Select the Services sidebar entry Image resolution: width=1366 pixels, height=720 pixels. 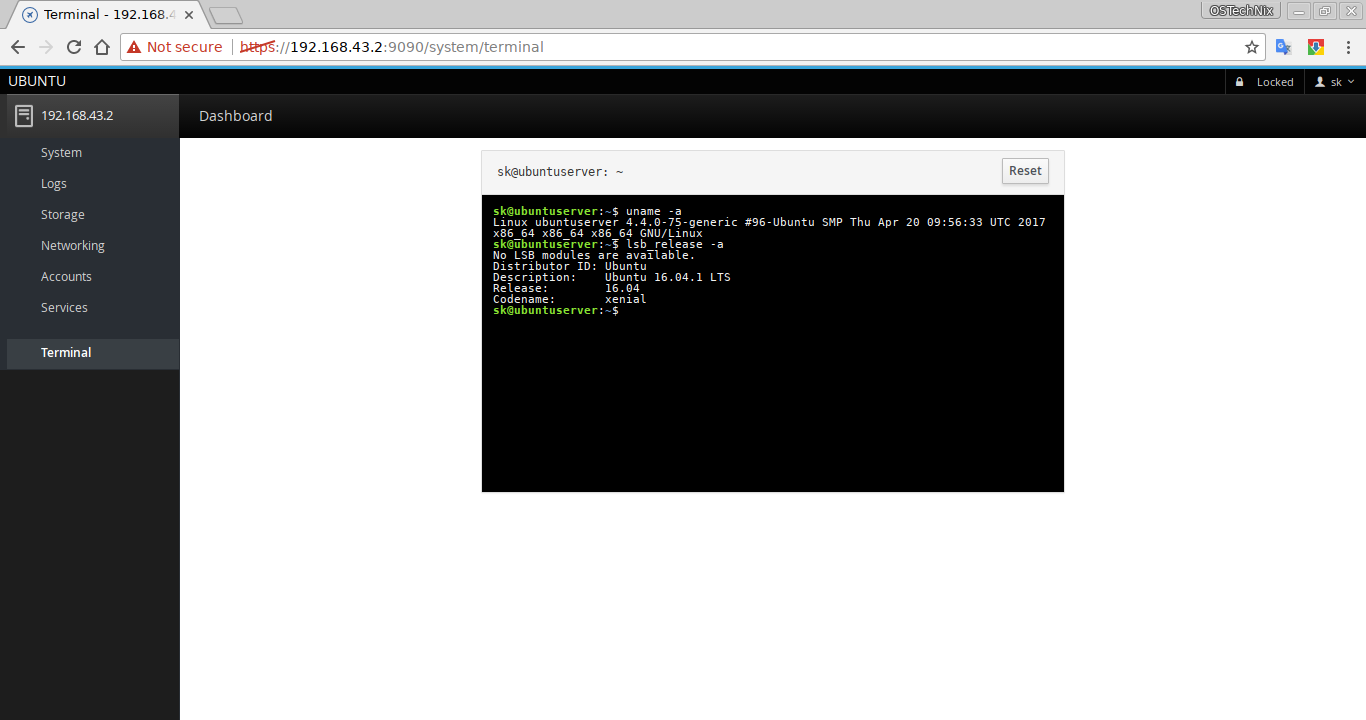64,307
